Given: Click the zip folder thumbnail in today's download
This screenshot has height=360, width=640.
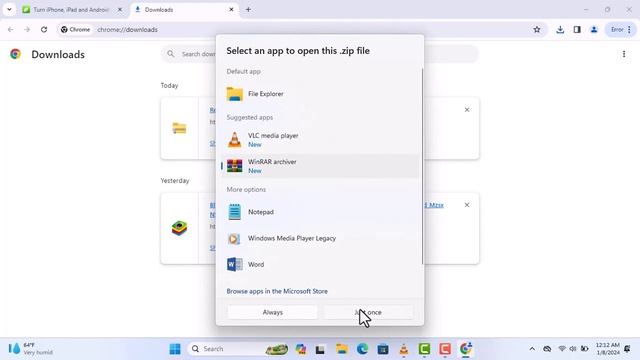Looking at the screenshot, I should (179, 128).
